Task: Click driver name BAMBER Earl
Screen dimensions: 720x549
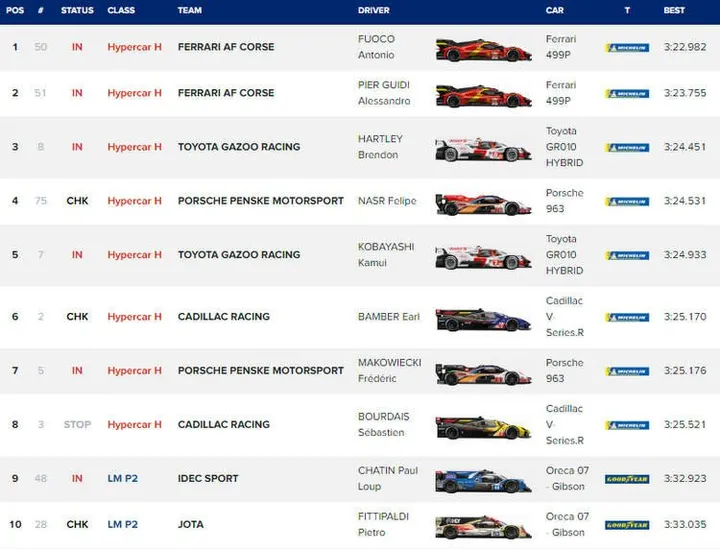Action: coord(389,316)
